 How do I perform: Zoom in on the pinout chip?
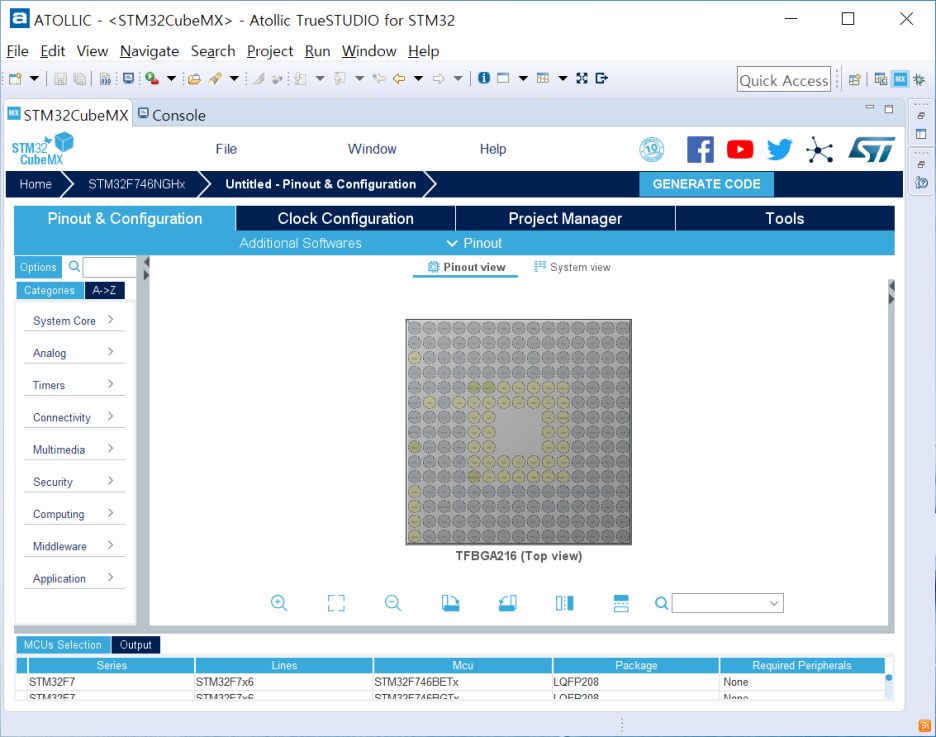click(279, 603)
